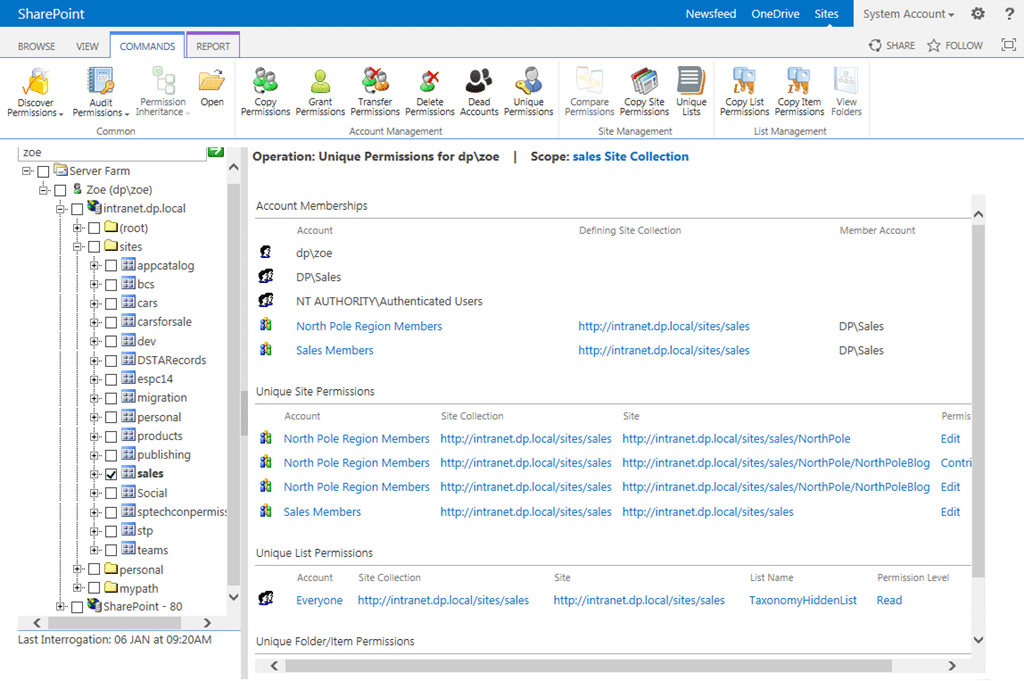Collapse the Server Farm node
Viewport: 1024px width, 681px height.
click(26, 171)
